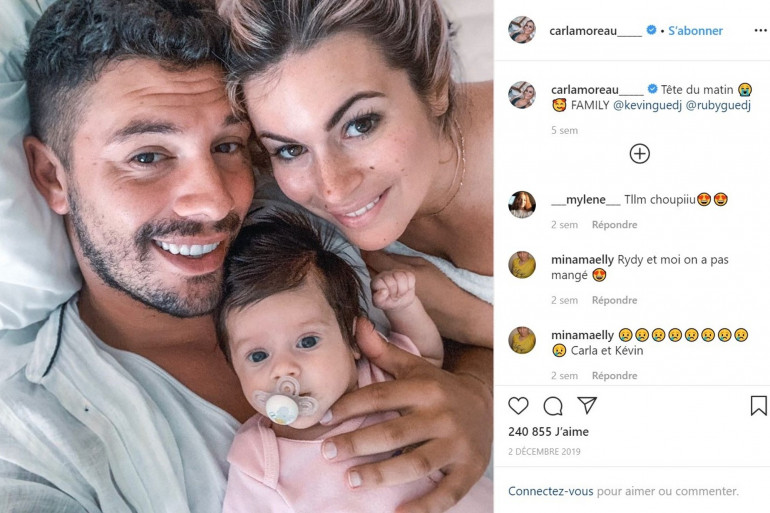Image resolution: width=770 pixels, height=513 pixels.
Task: Open the three-dot more options menu
Action: 760,30
